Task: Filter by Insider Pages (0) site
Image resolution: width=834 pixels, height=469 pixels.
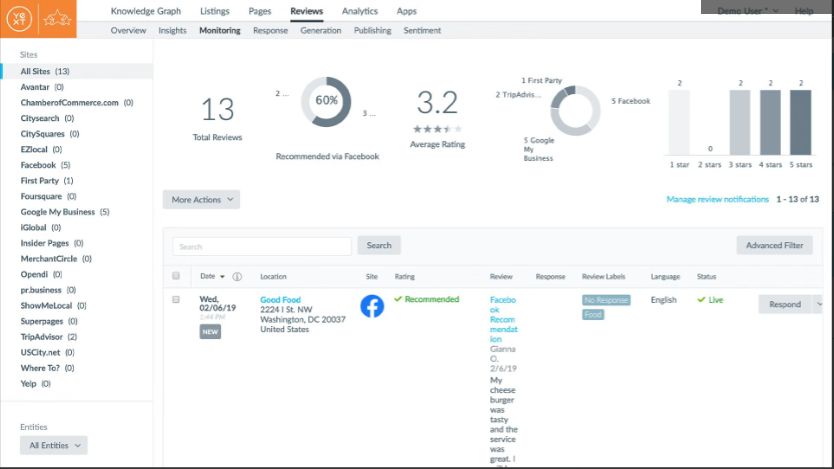Action: (52, 243)
